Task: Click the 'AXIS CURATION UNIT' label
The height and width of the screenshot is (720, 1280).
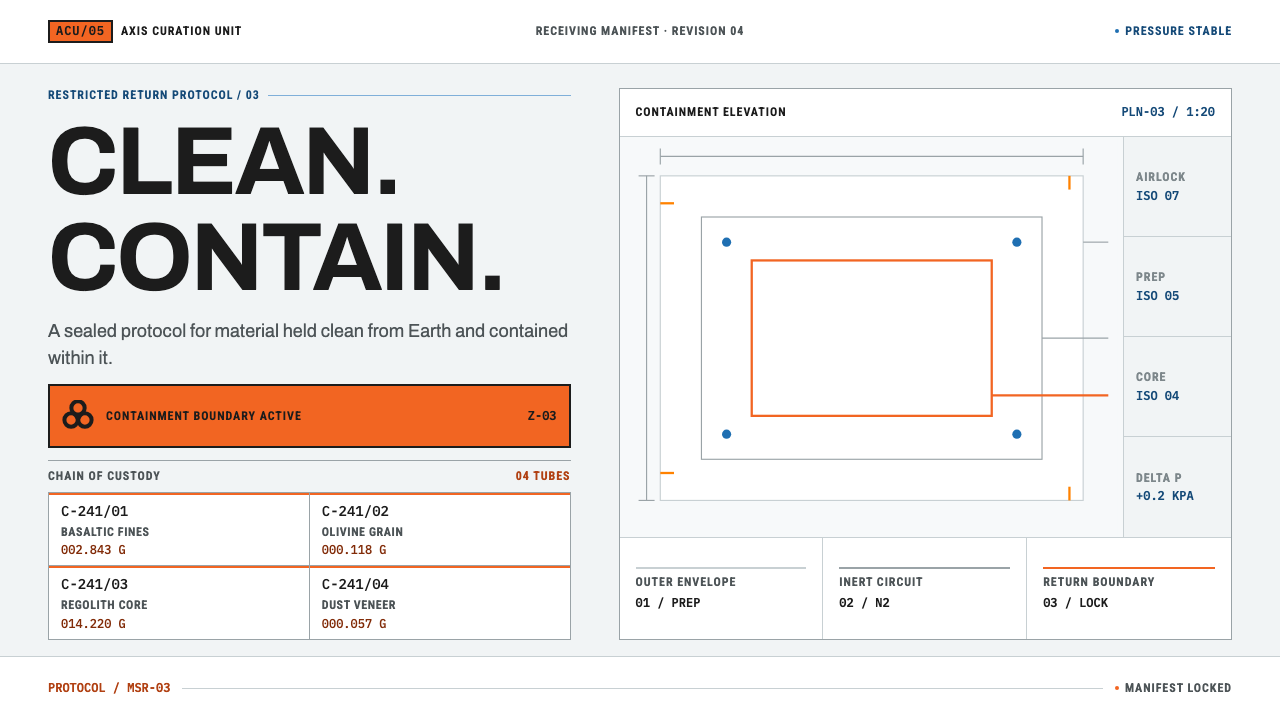Action: tap(181, 31)
